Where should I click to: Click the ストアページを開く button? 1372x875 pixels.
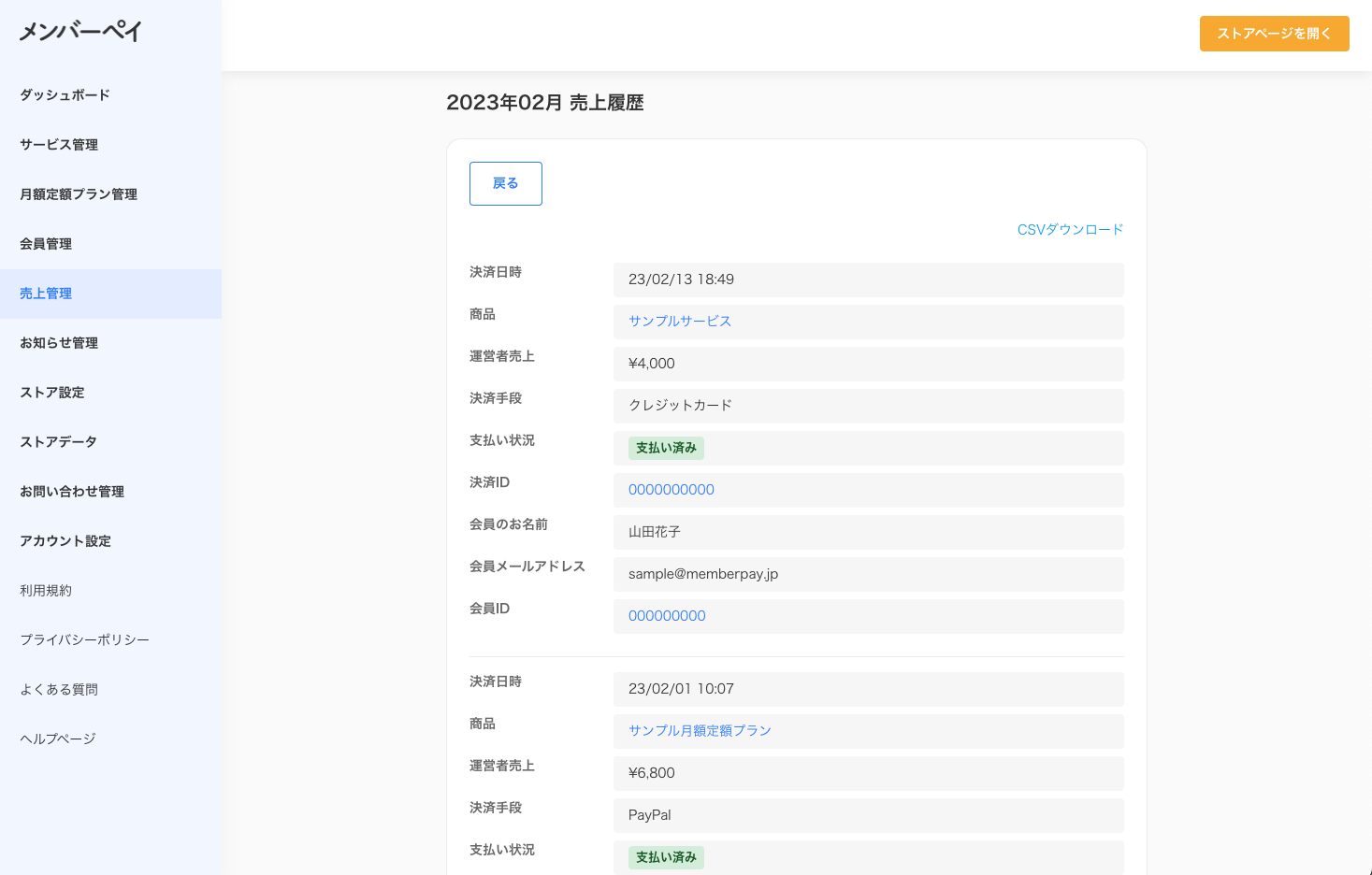pyautogui.click(x=1274, y=34)
